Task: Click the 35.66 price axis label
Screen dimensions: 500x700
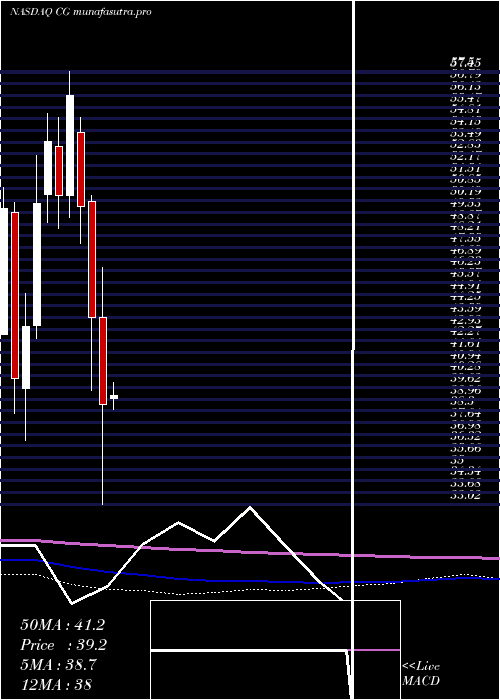Action: [x=465, y=449]
